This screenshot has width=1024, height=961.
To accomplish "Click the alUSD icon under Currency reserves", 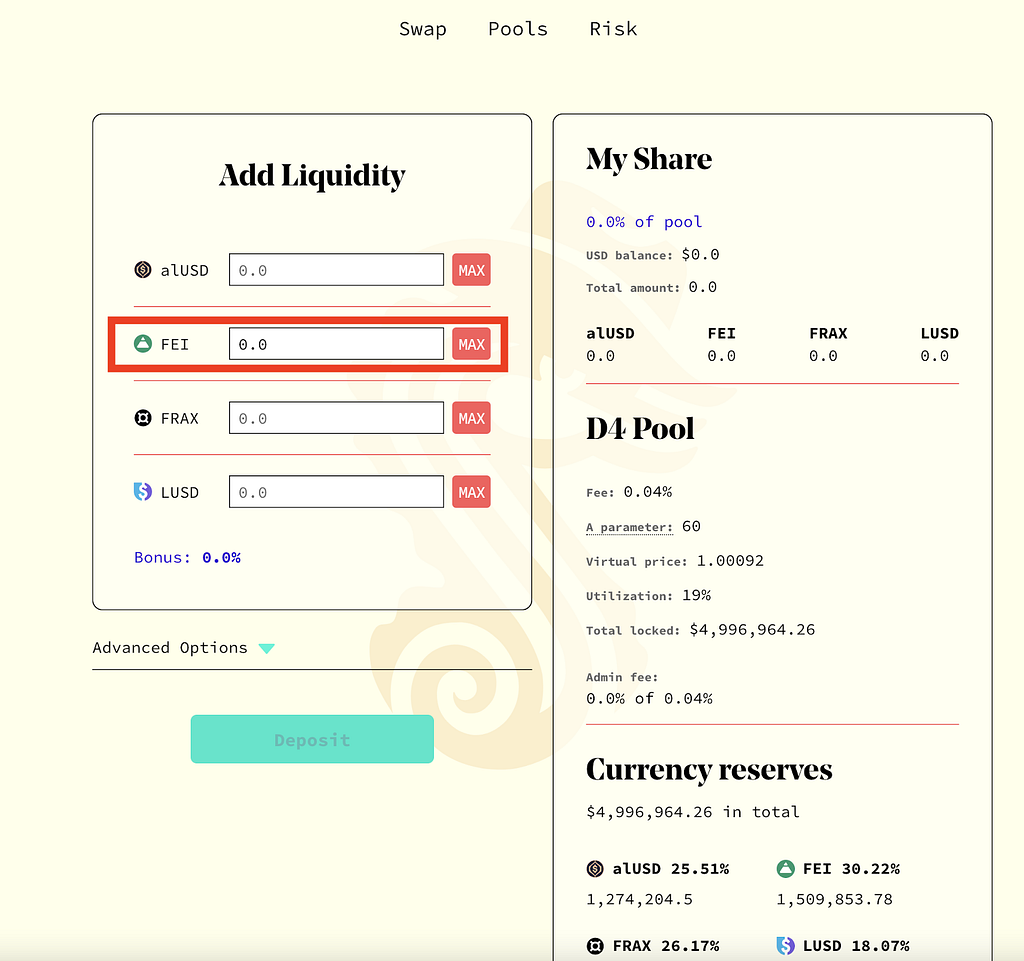I will click(x=595, y=868).
